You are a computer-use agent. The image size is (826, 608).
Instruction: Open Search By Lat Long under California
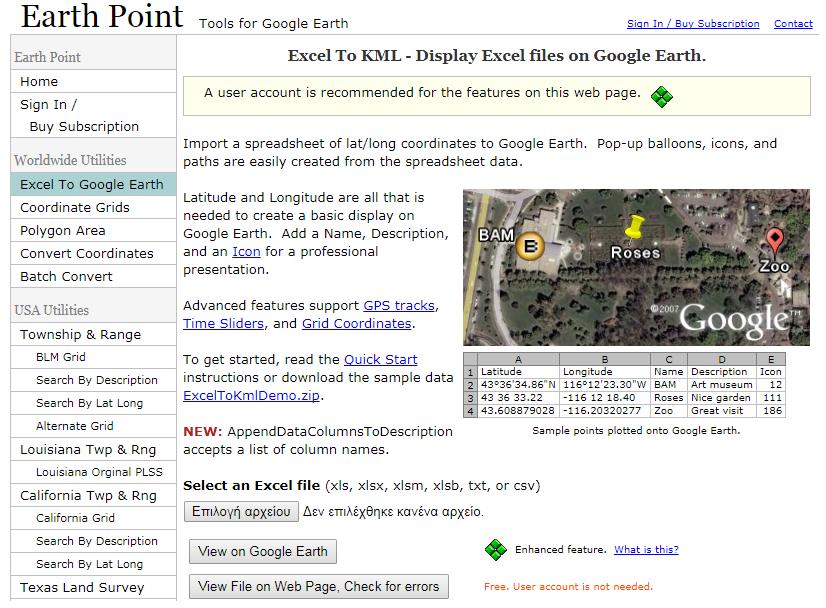tap(93, 564)
